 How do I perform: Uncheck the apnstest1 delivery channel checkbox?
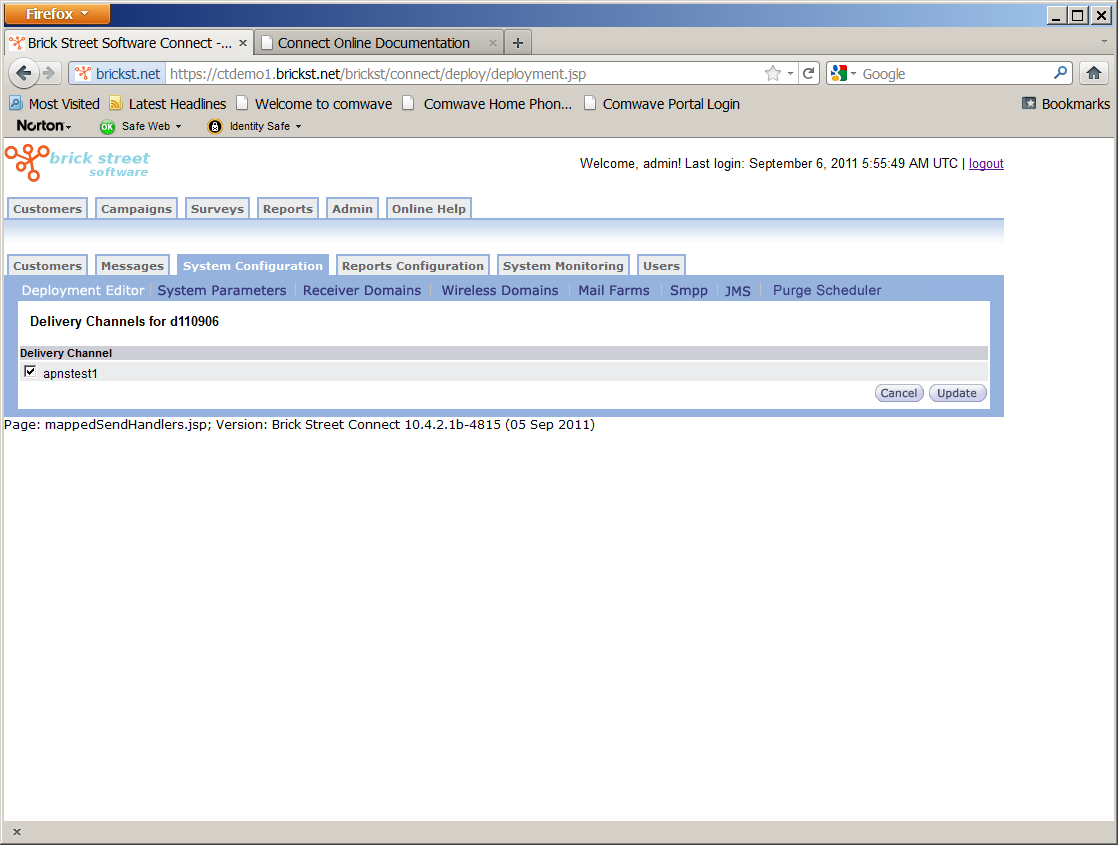(30, 372)
